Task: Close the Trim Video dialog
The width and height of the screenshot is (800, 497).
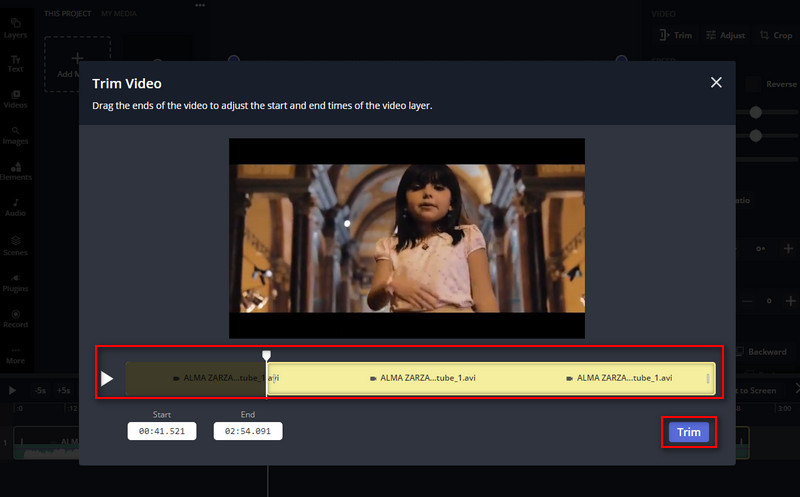Action: [716, 83]
